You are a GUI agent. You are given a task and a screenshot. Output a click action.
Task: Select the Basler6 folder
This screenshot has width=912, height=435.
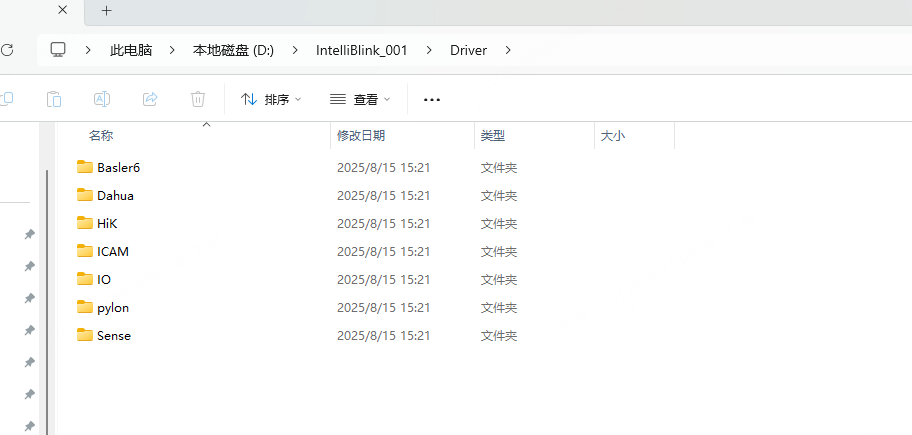tap(118, 167)
